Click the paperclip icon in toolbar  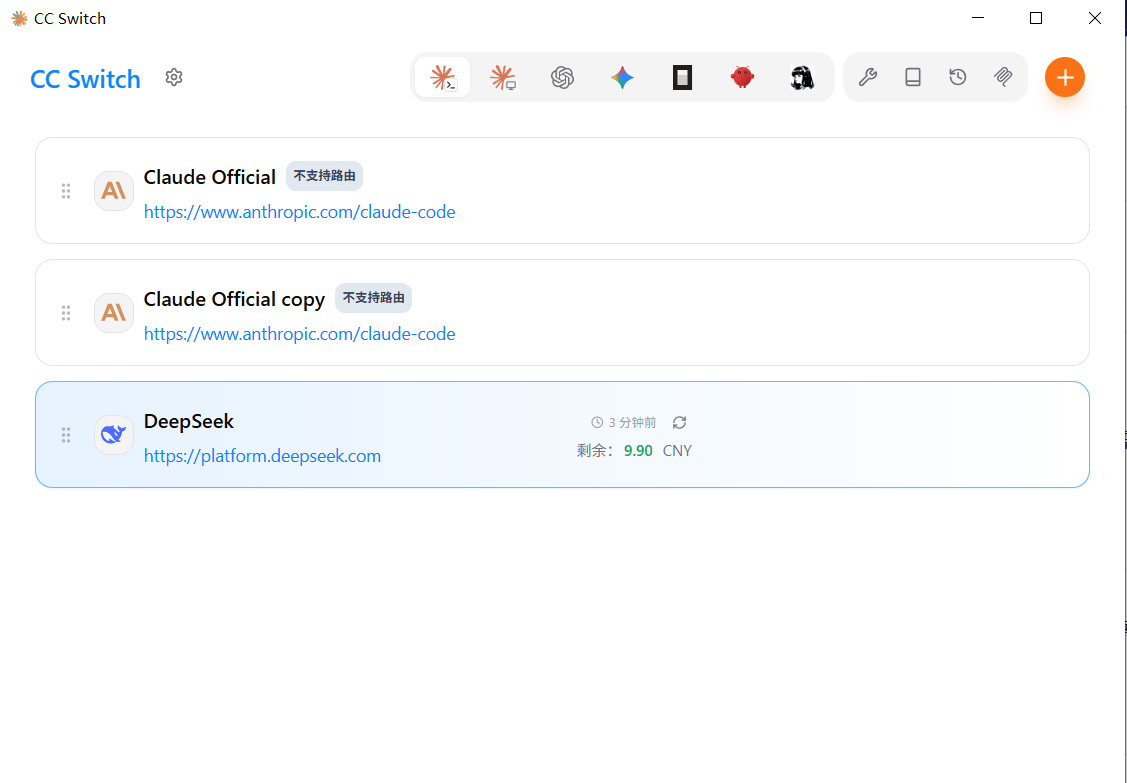[x=1003, y=77]
